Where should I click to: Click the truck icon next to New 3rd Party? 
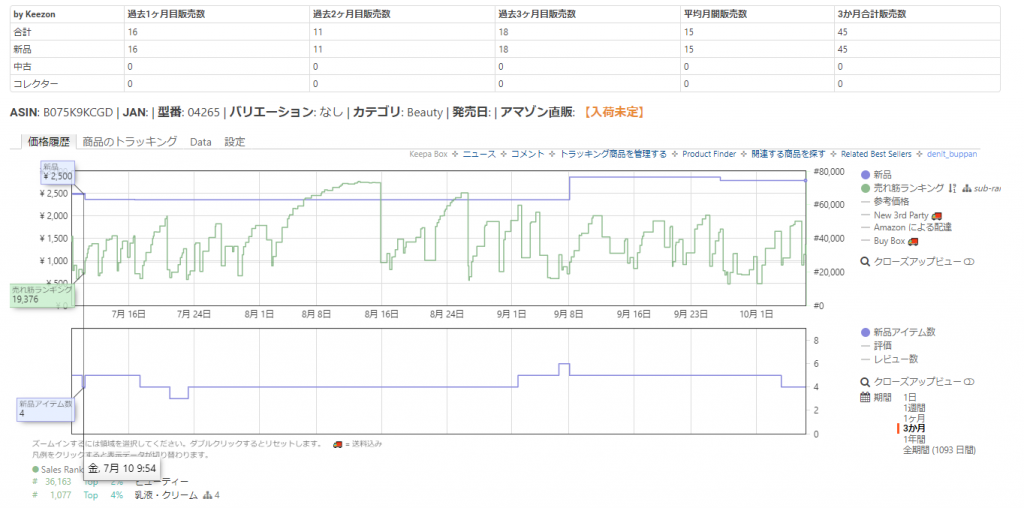(x=936, y=215)
